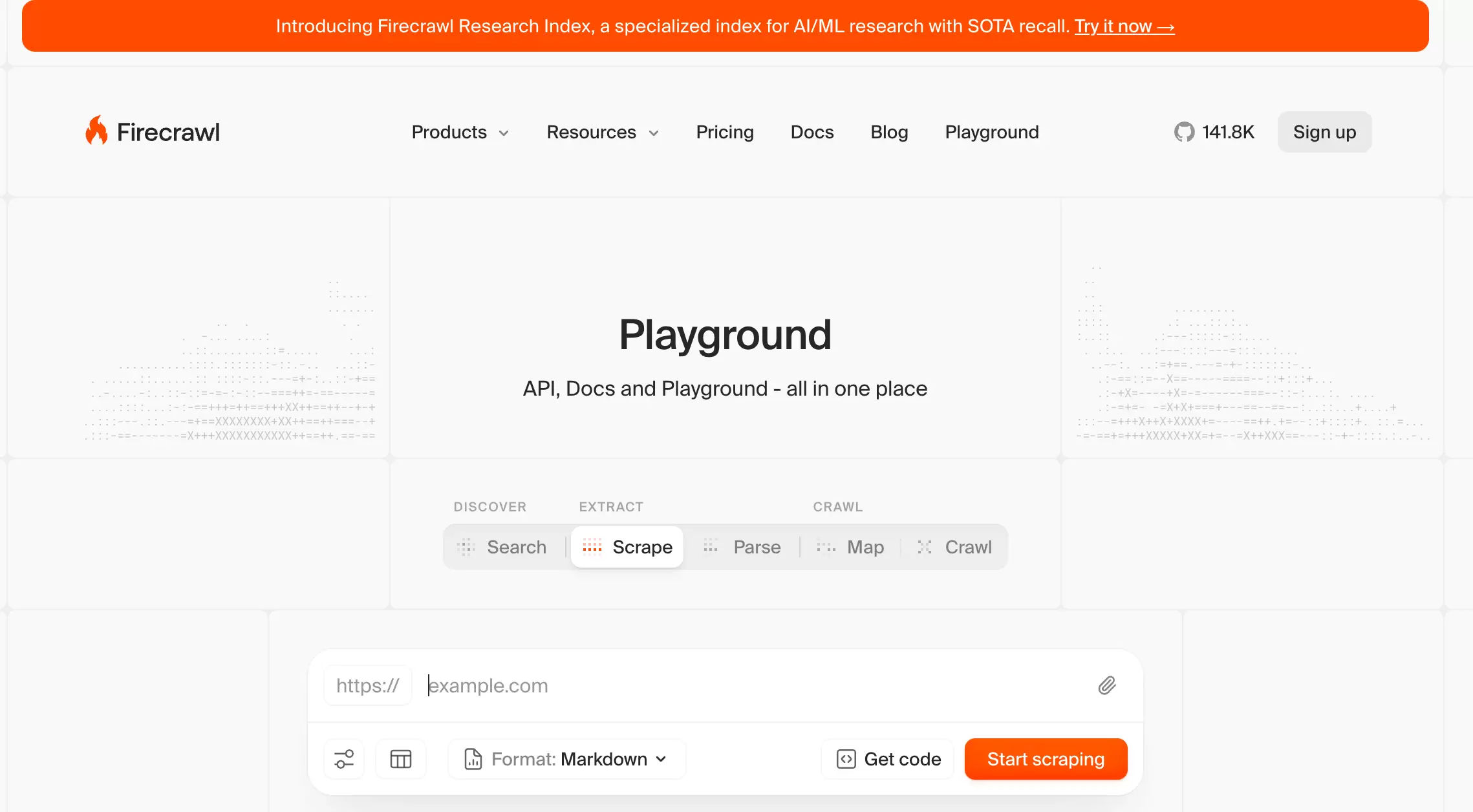
Task: Click the Firecrawl wordmark text
Action: click(168, 132)
